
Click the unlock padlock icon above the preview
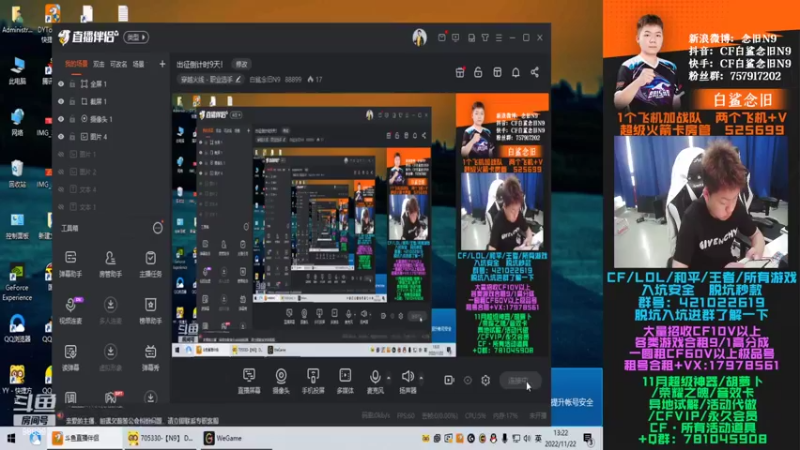pyautogui.click(x=478, y=72)
